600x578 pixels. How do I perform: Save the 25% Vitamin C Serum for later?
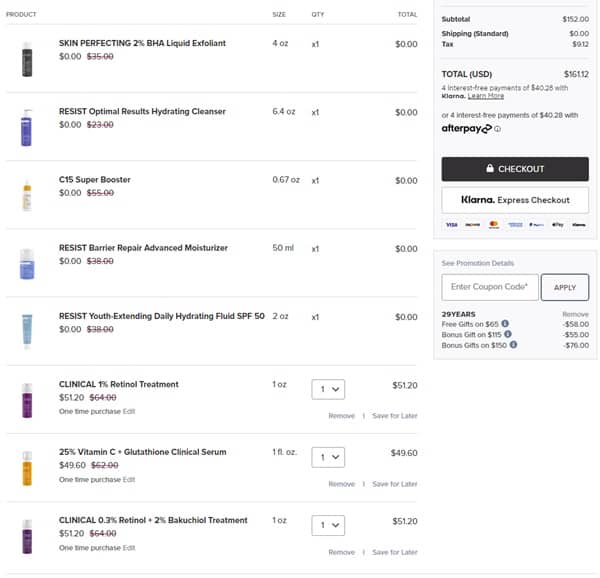[394, 484]
